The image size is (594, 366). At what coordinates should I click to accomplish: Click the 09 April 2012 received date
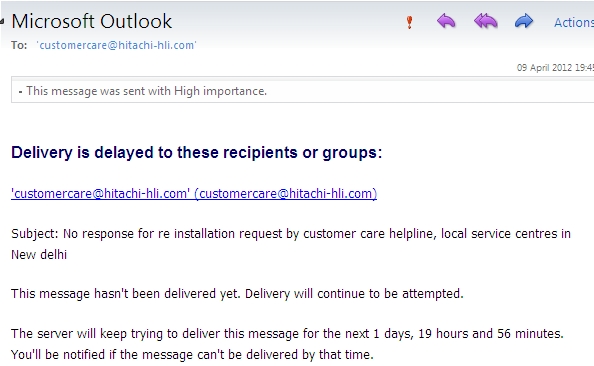coord(555,68)
